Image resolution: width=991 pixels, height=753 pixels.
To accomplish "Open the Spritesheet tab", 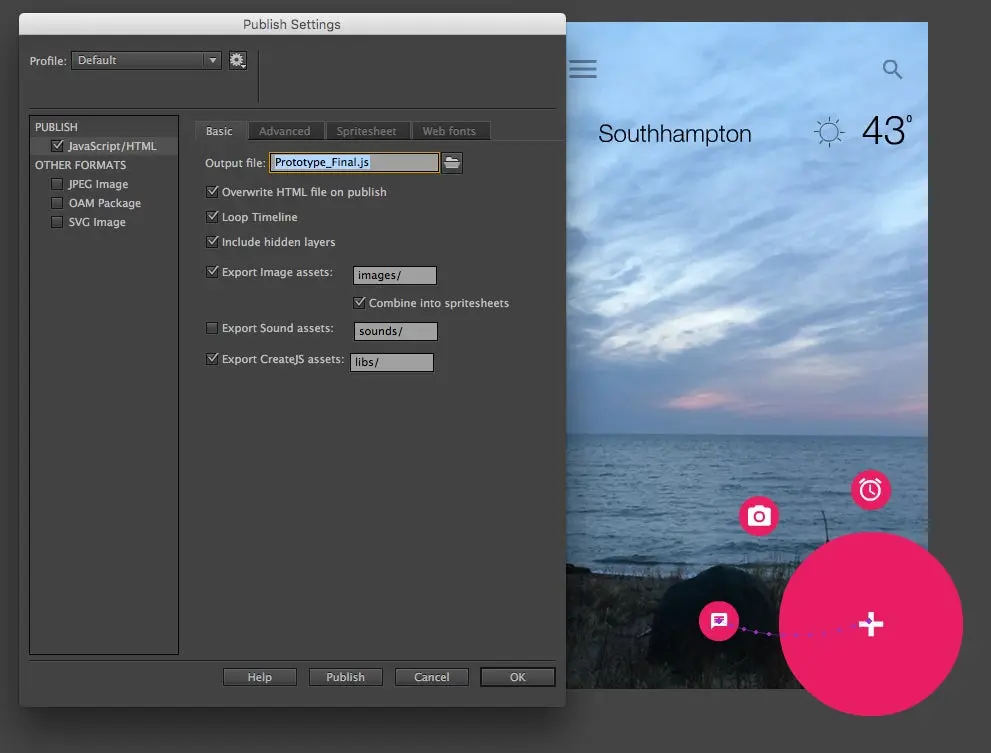I will pyautogui.click(x=367, y=130).
